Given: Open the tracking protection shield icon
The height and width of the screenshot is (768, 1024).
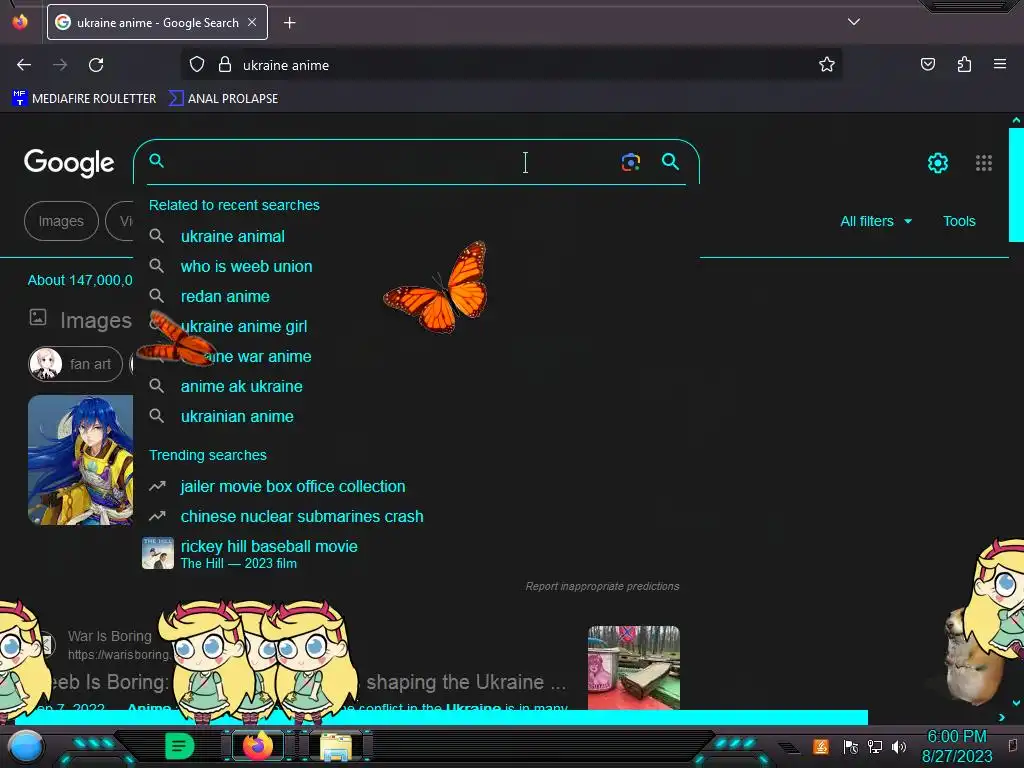Looking at the screenshot, I should [x=197, y=65].
